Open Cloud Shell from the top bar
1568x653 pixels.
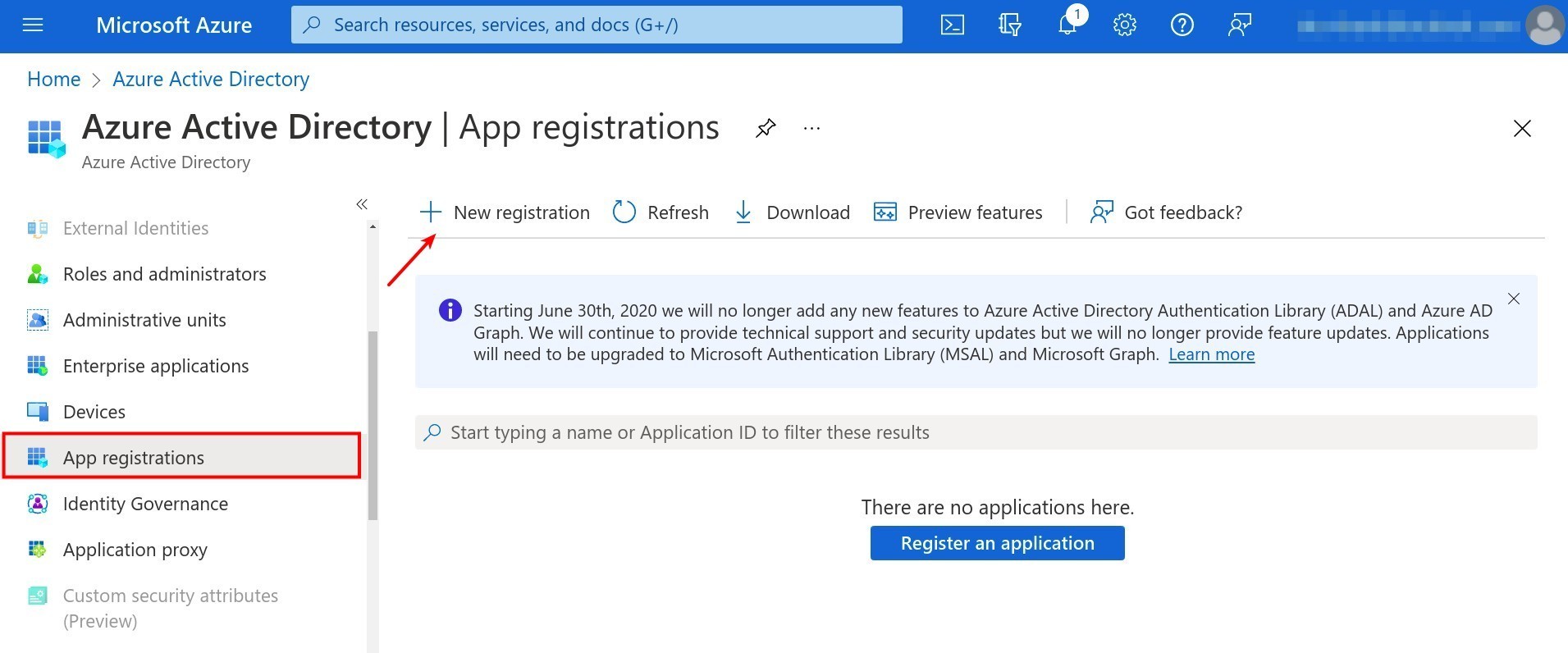point(952,25)
